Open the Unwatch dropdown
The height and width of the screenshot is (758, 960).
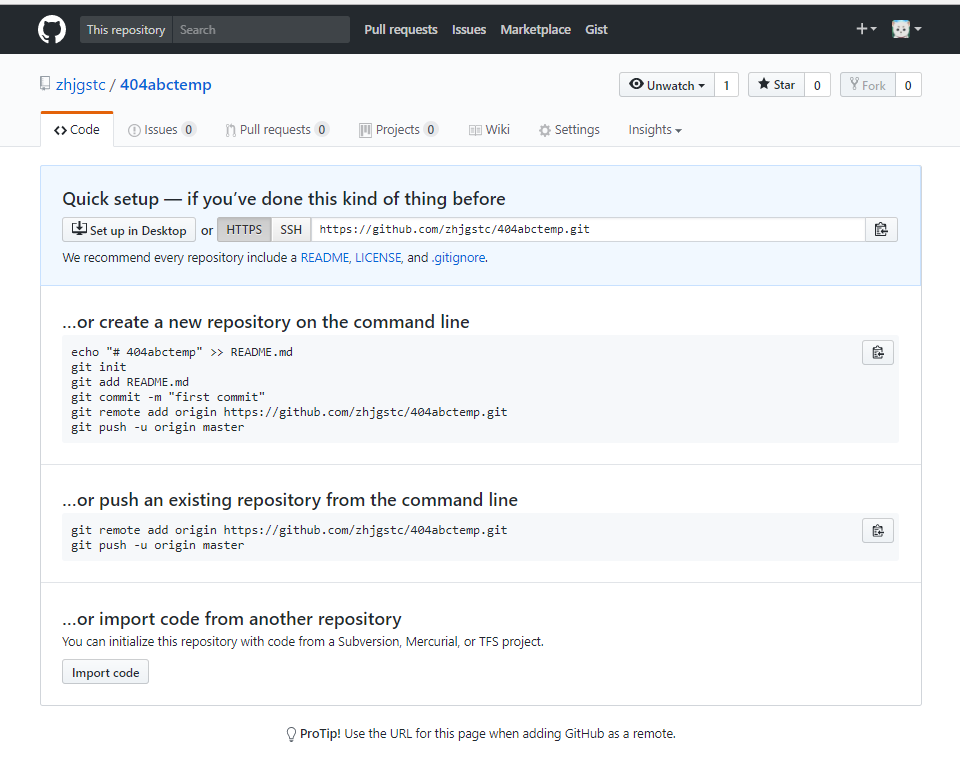click(x=667, y=85)
